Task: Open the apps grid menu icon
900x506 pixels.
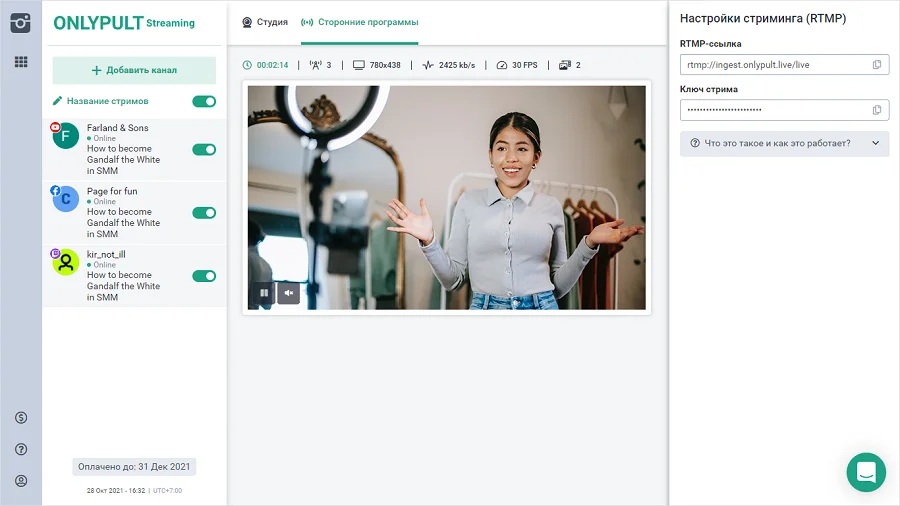Action: click(20, 62)
